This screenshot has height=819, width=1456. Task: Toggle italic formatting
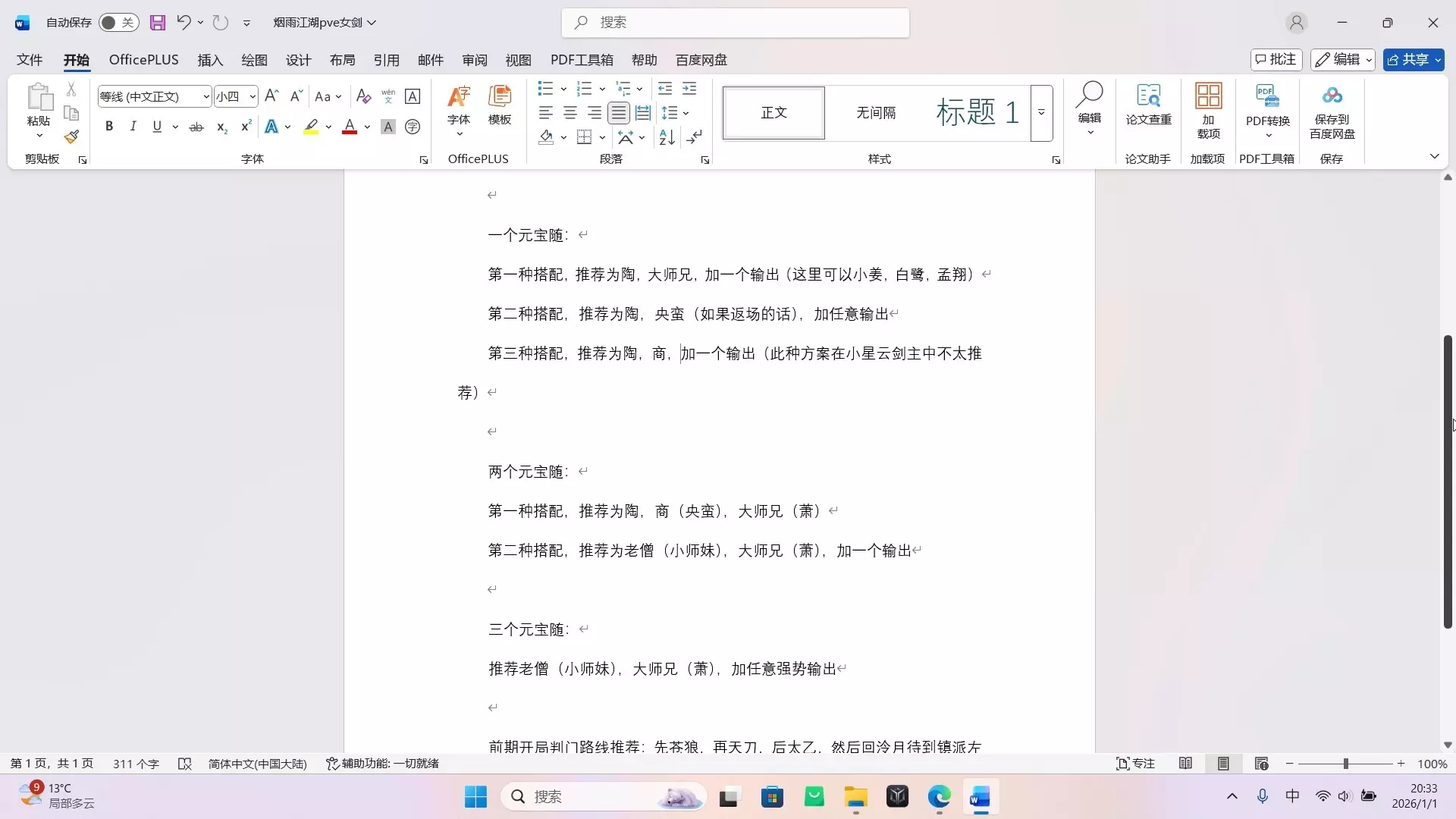[x=133, y=127]
